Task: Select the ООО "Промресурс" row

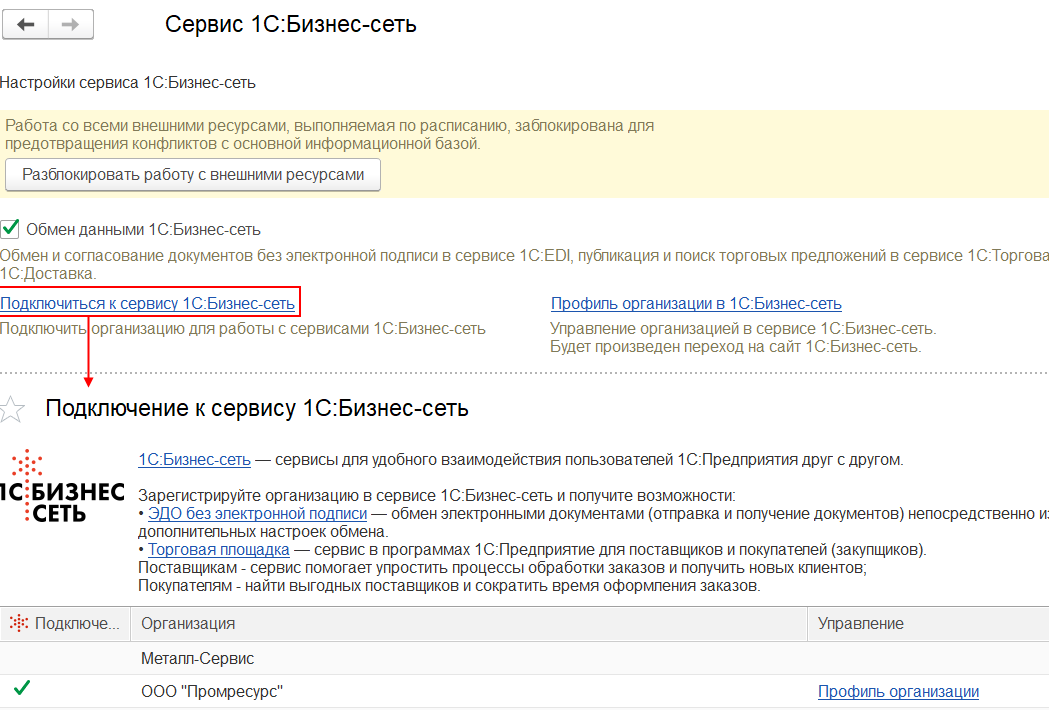Action: tap(212, 691)
